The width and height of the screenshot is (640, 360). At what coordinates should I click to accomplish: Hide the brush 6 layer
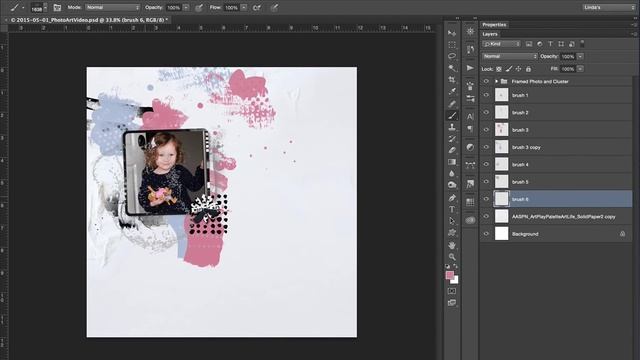pos(486,199)
